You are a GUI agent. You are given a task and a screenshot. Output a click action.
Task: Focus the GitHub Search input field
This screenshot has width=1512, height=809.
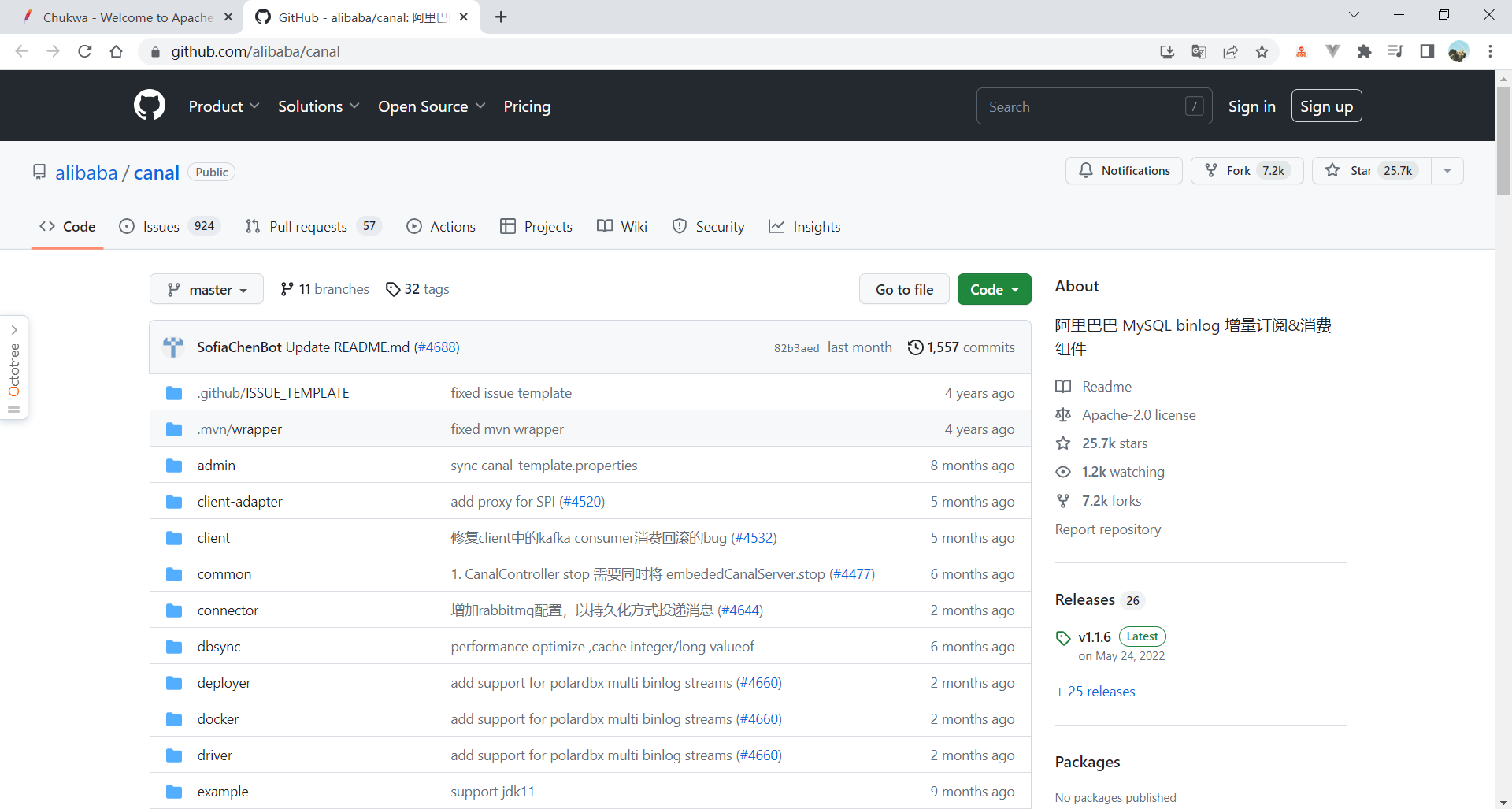(1095, 106)
